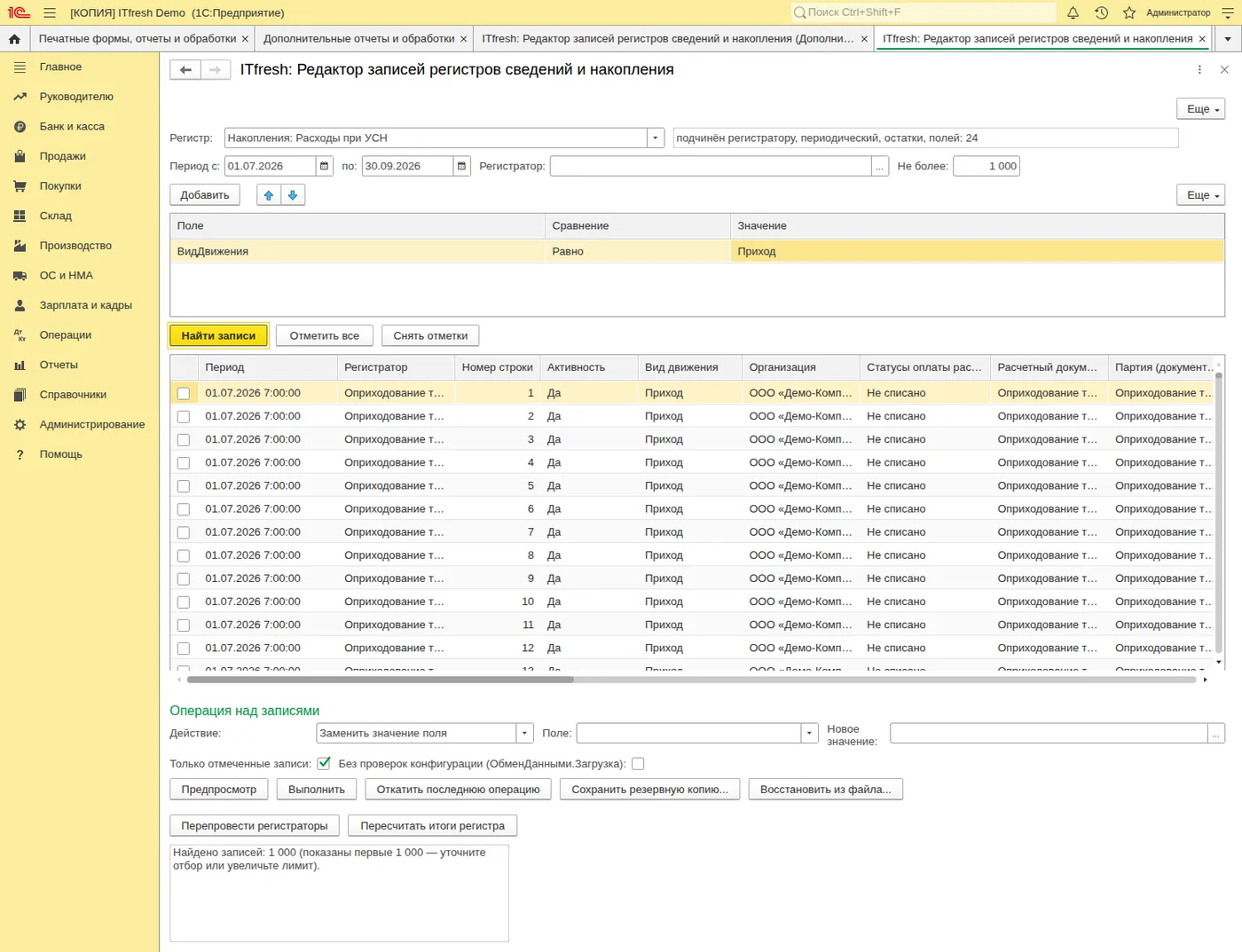Move filter row up with arrow
Image resolution: width=1242 pixels, height=952 pixels.
click(269, 195)
